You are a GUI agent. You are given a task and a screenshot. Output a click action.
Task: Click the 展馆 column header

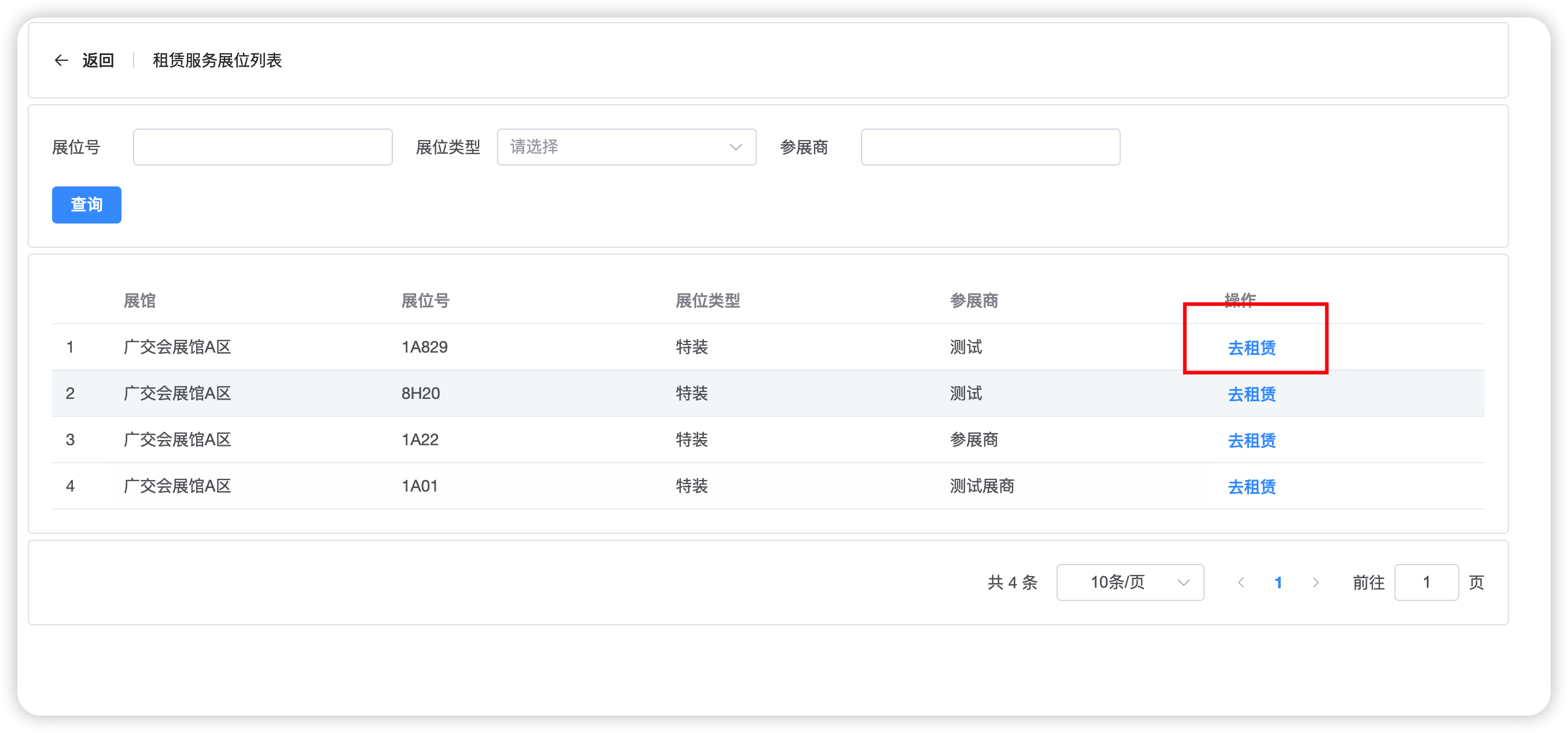click(139, 300)
